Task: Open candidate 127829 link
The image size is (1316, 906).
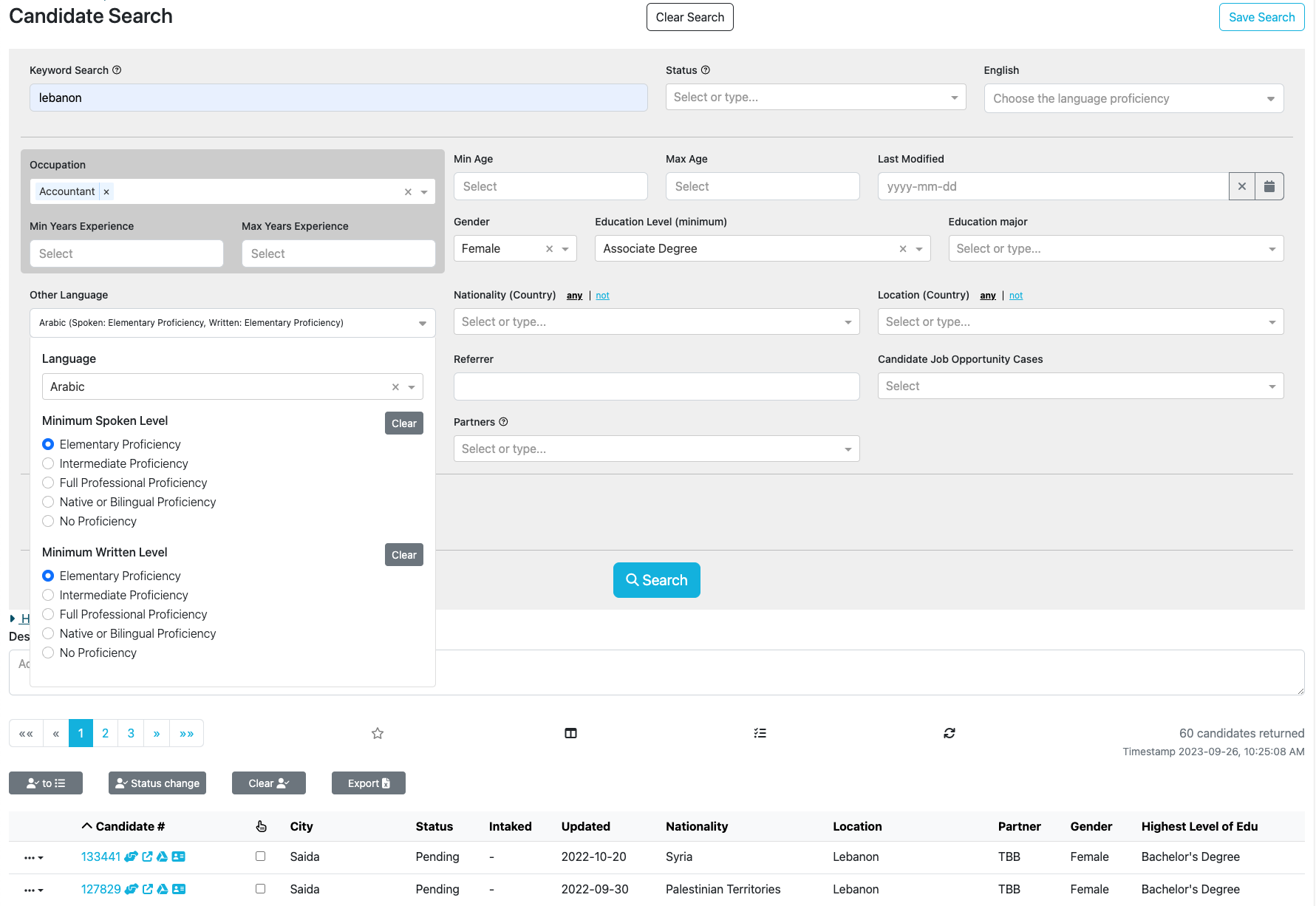Action: 100,889
